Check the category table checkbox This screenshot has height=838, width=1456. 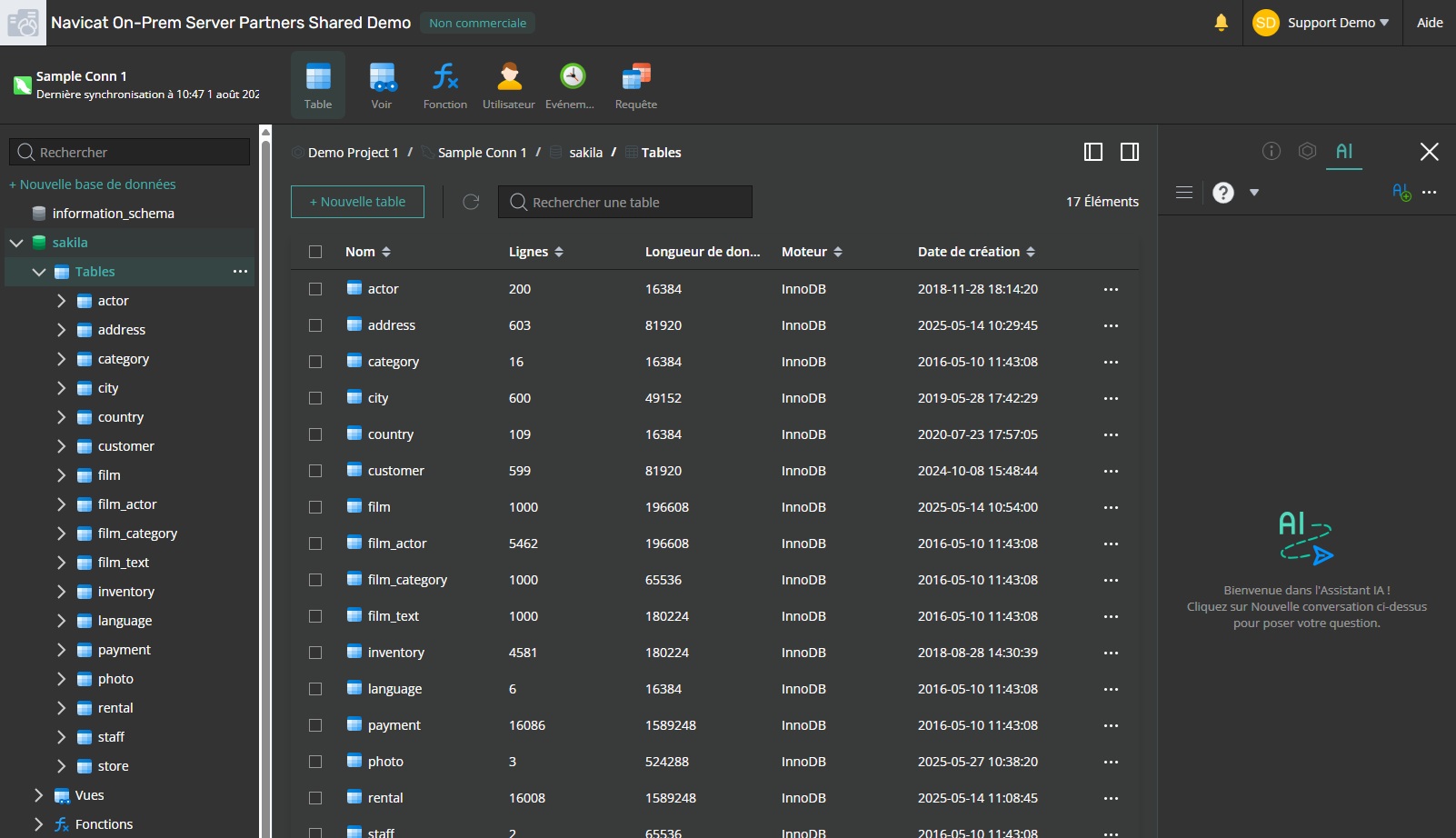click(x=315, y=362)
